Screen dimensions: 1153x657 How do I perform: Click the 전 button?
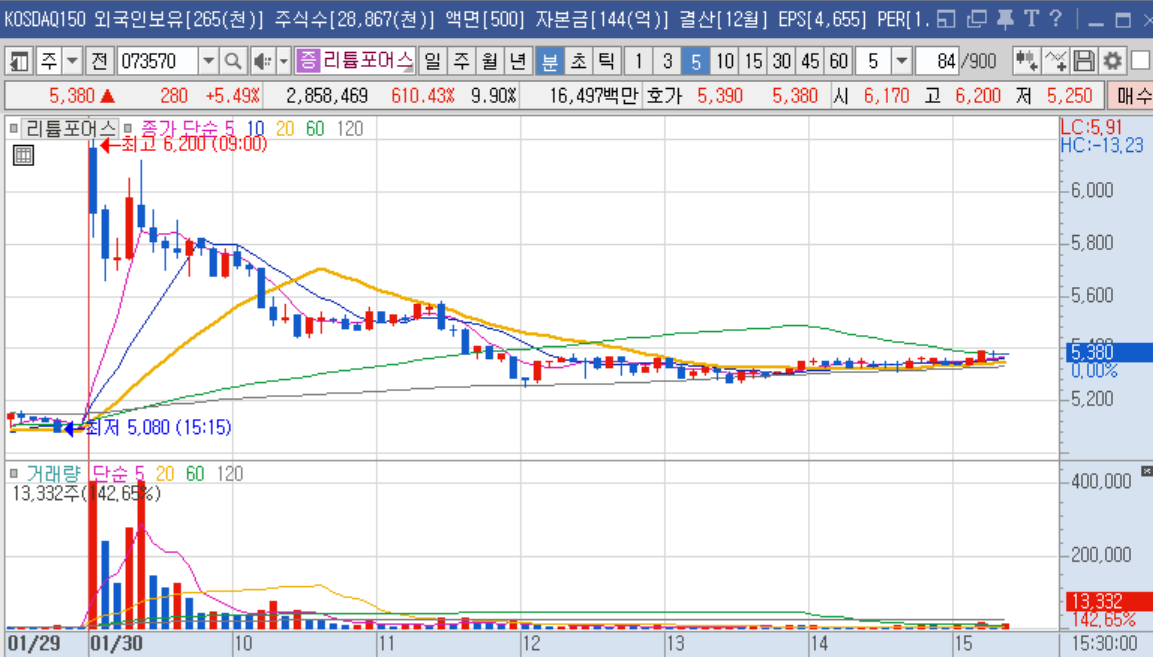click(99, 61)
